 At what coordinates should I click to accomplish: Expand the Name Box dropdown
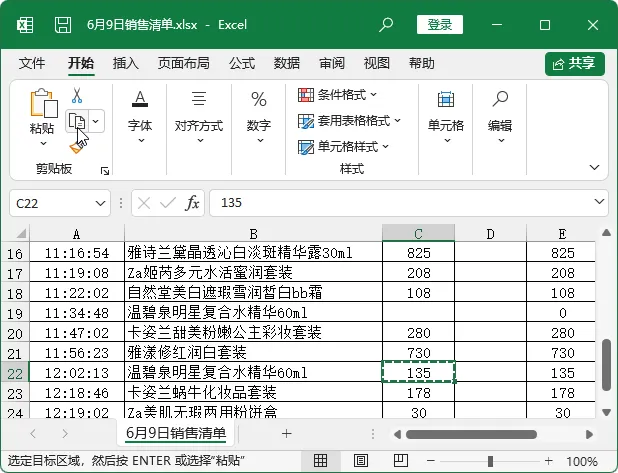tap(100, 203)
